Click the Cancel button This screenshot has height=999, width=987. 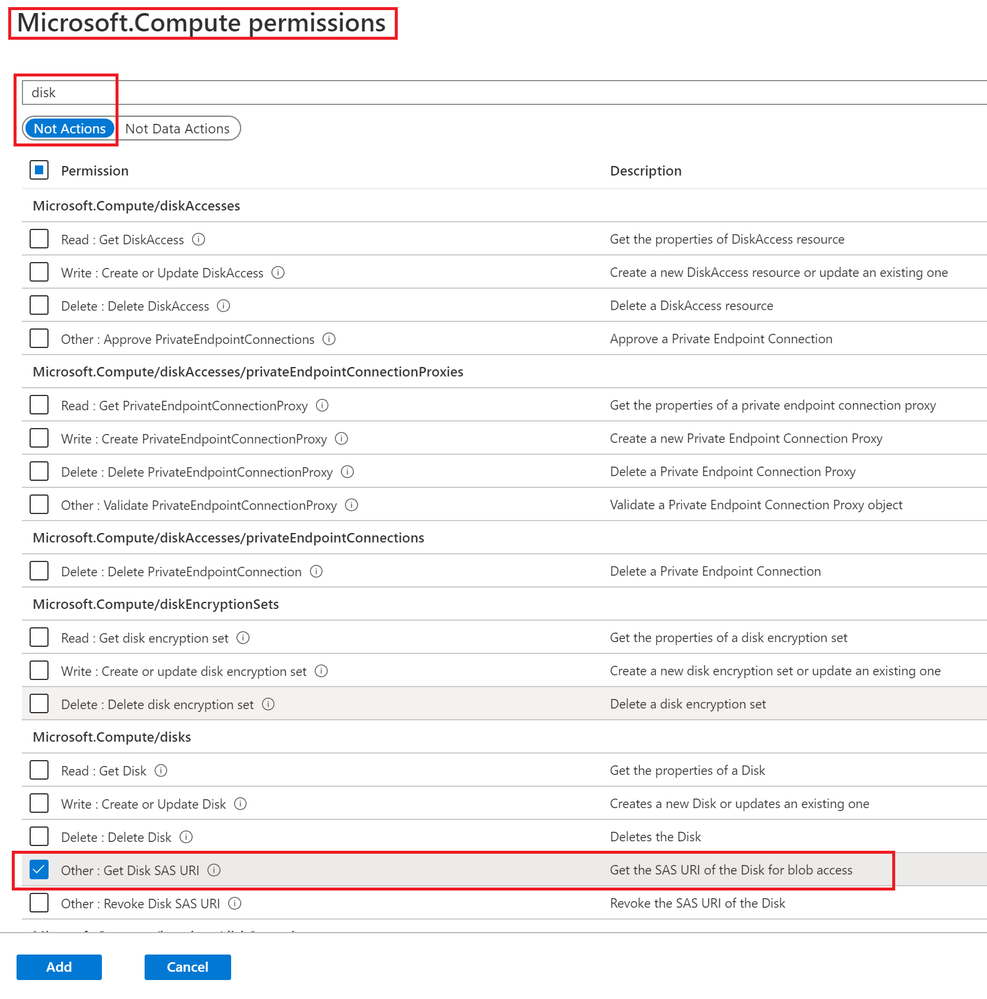click(187, 967)
